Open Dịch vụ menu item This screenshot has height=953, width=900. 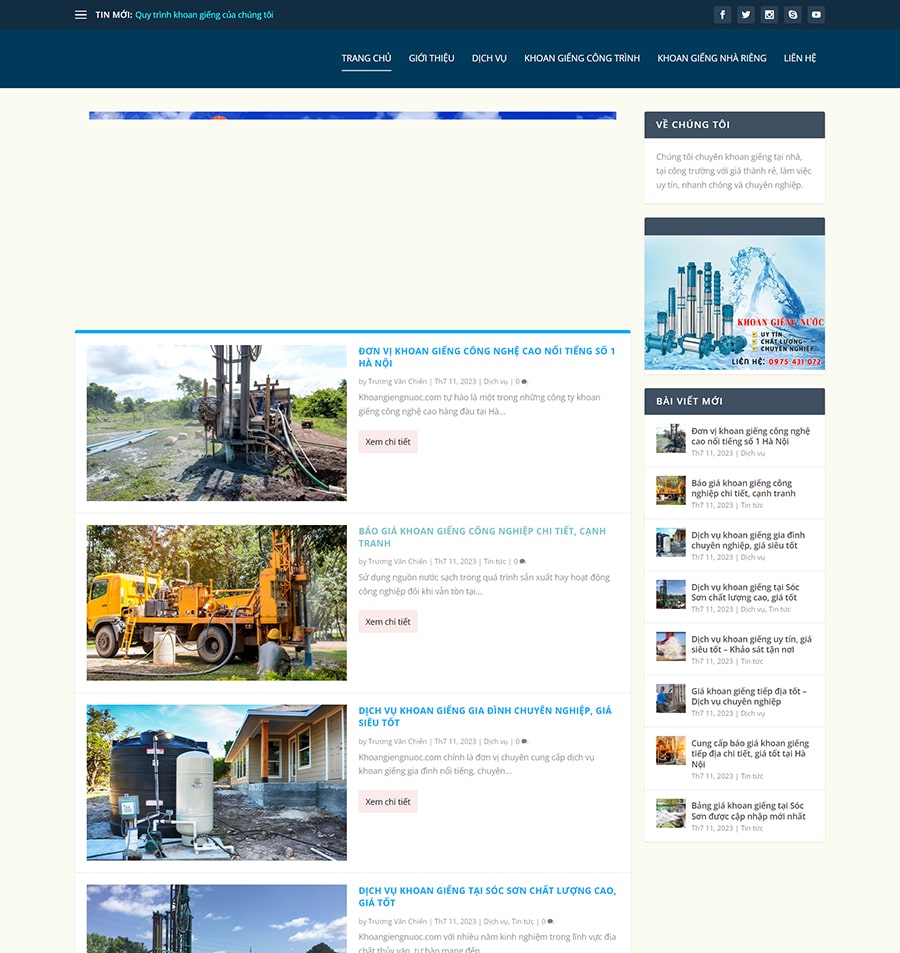point(489,58)
